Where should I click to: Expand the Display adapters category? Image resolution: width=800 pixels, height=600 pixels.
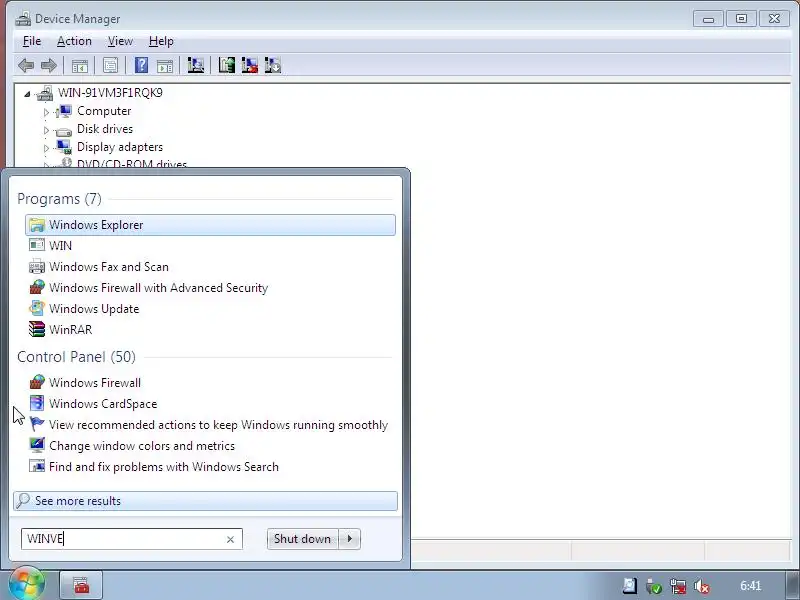[x=46, y=147]
